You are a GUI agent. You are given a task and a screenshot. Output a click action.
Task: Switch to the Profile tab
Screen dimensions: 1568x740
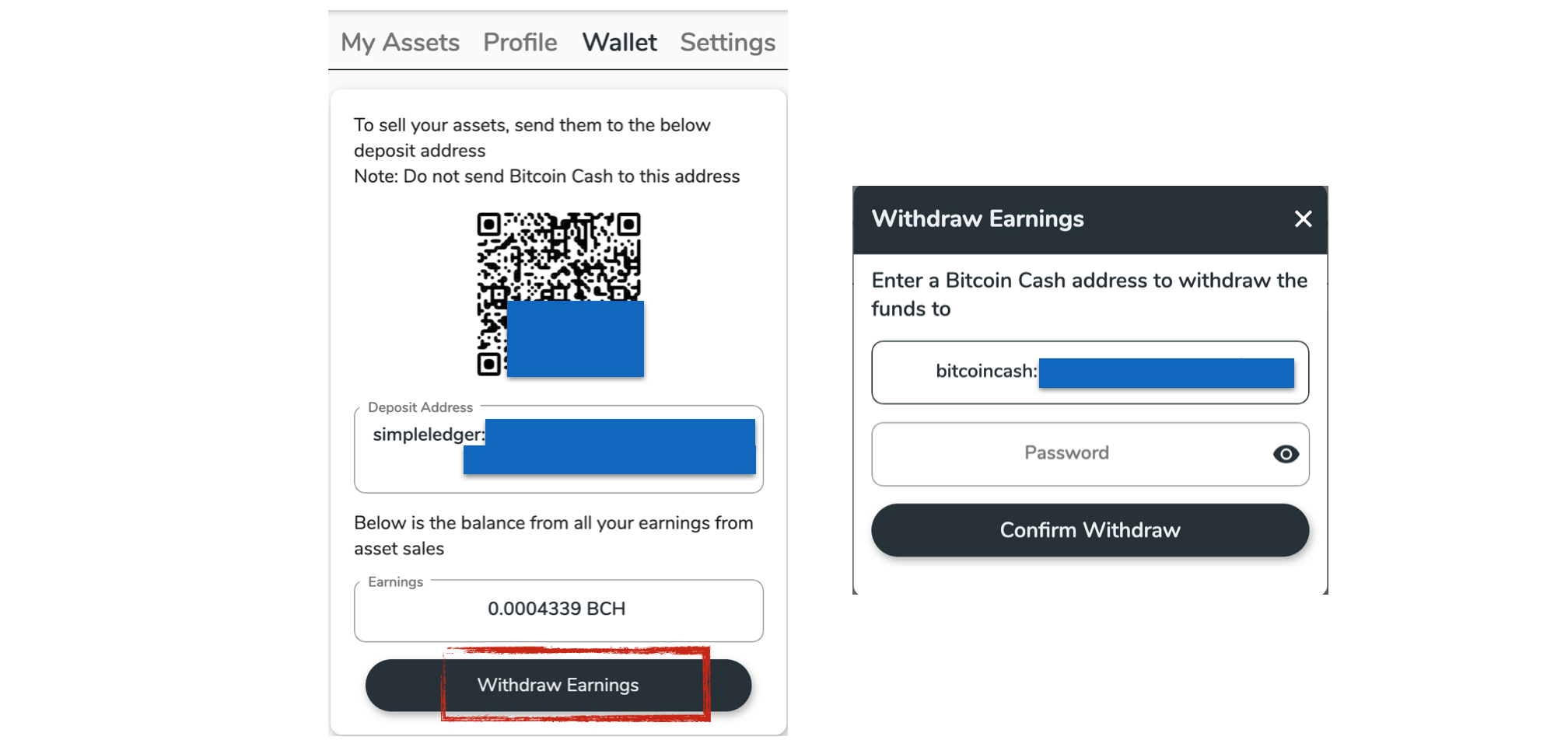click(520, 42)
